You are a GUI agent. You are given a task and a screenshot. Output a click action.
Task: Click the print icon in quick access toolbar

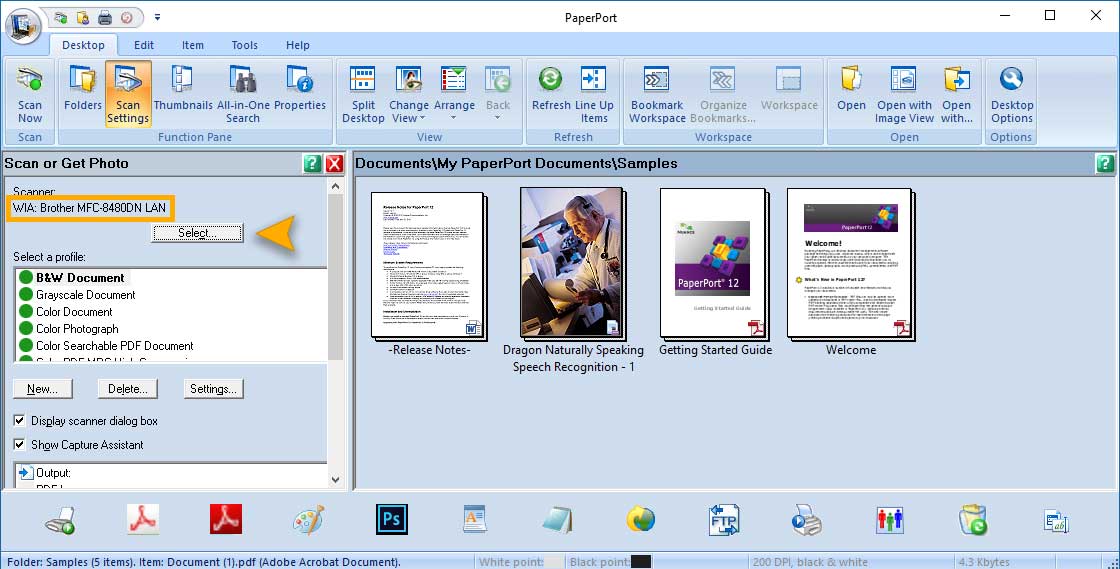point(104,17)
